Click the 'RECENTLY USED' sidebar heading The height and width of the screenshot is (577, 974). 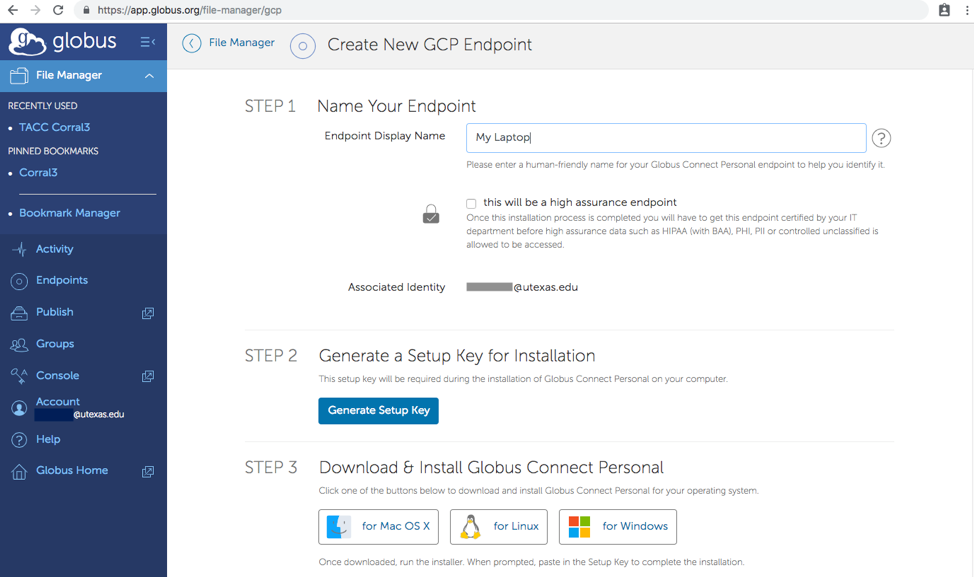click(x=42, y=106)
